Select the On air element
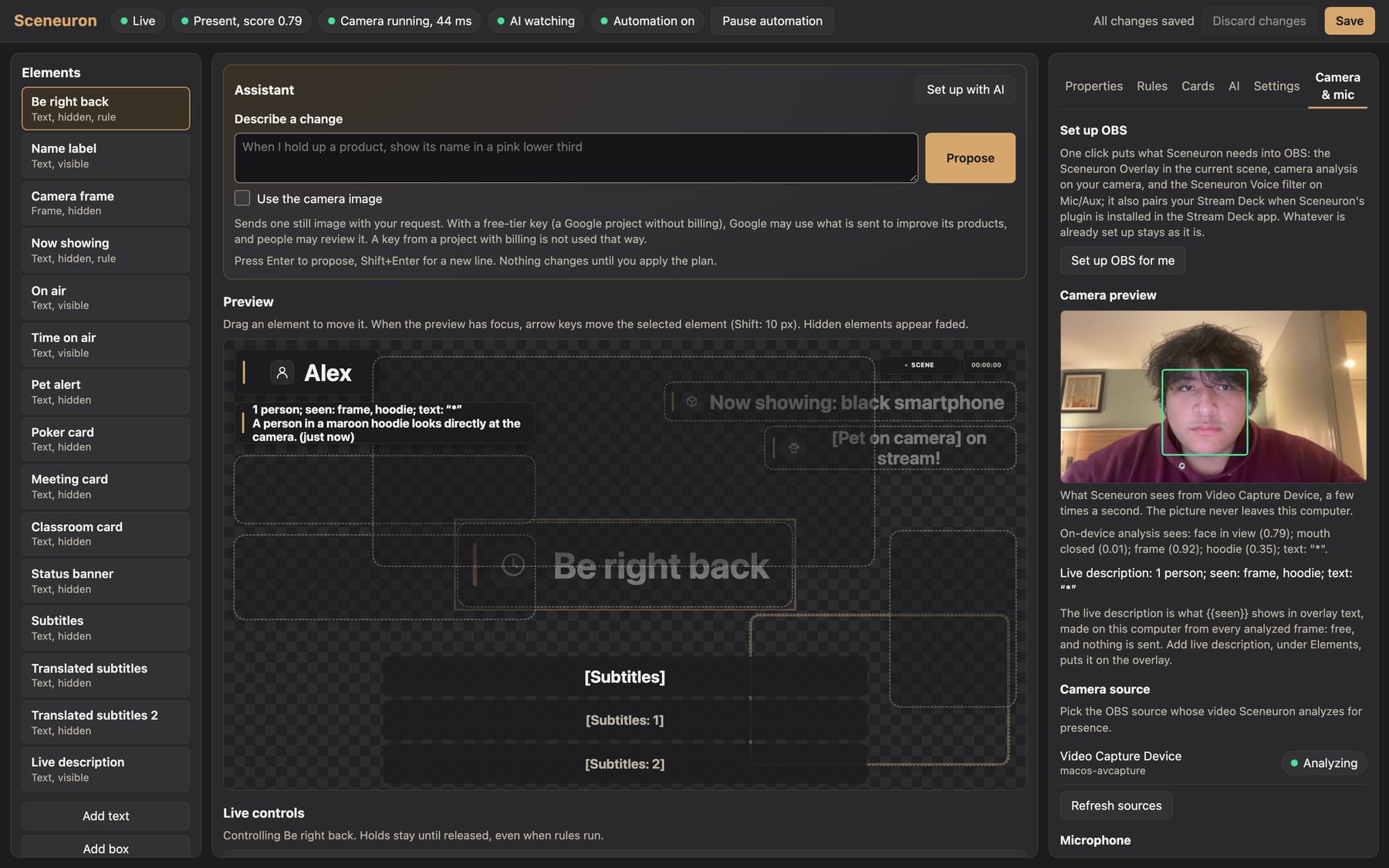Image resolution: width=1389 pixels, height=868 pixels. [106, 298]
